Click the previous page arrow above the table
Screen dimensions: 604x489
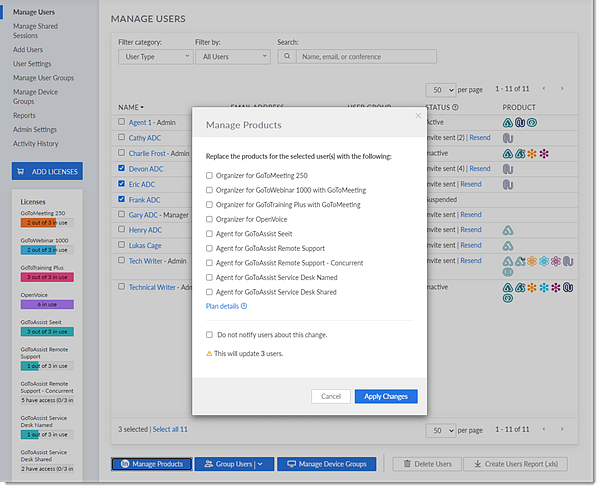[x=546, y=89]
